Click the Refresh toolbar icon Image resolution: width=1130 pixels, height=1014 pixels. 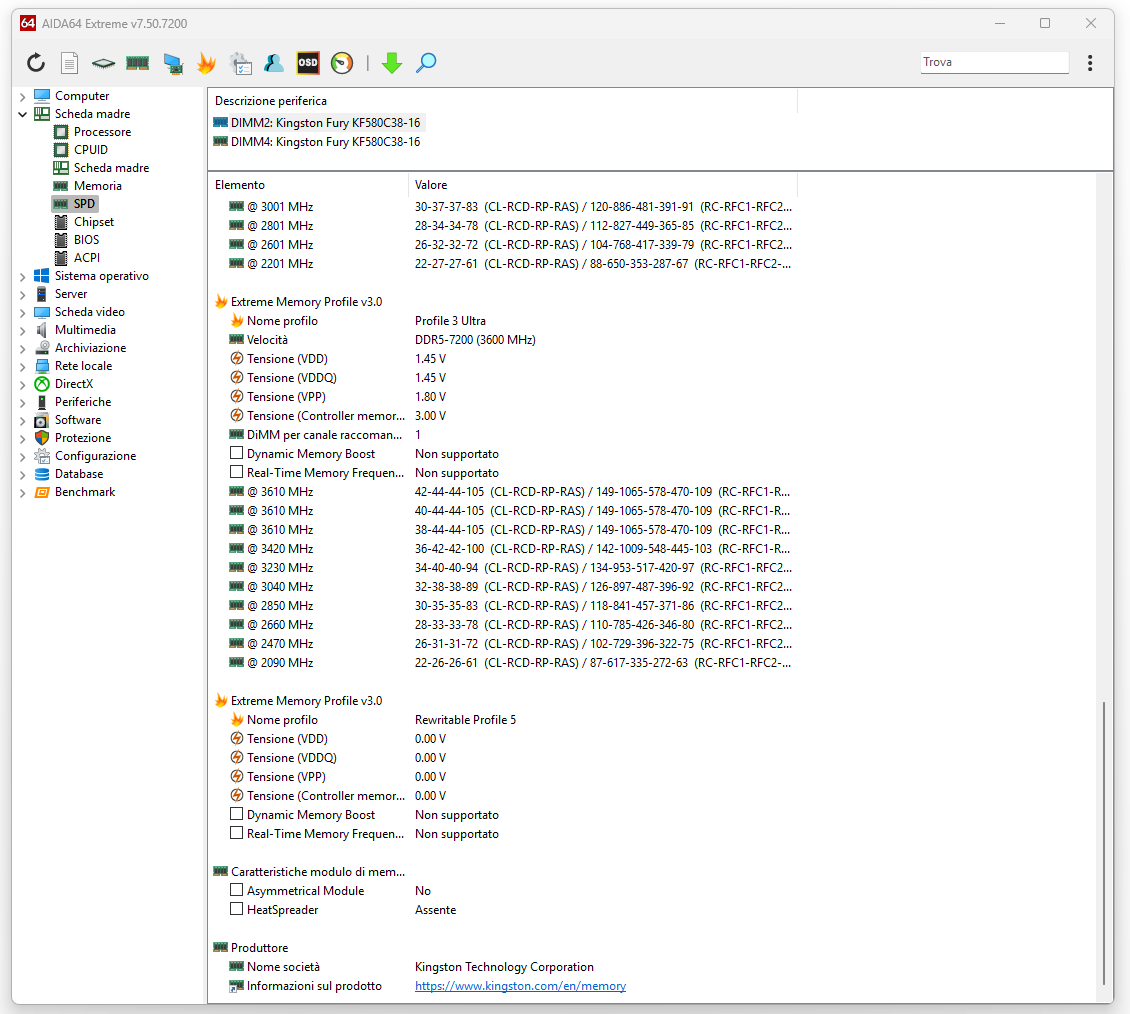pos(35,63)
